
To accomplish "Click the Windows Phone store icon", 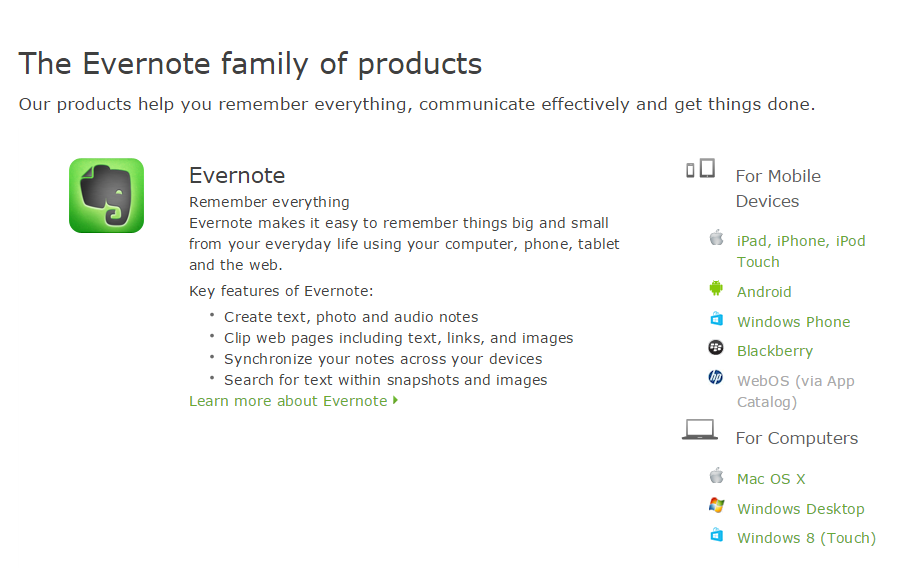I will 716,318.
